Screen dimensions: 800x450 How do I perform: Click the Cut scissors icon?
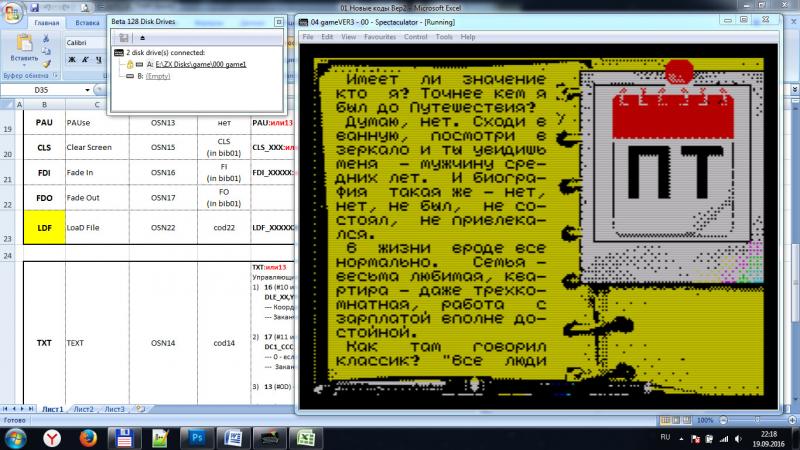coord(45,37)
